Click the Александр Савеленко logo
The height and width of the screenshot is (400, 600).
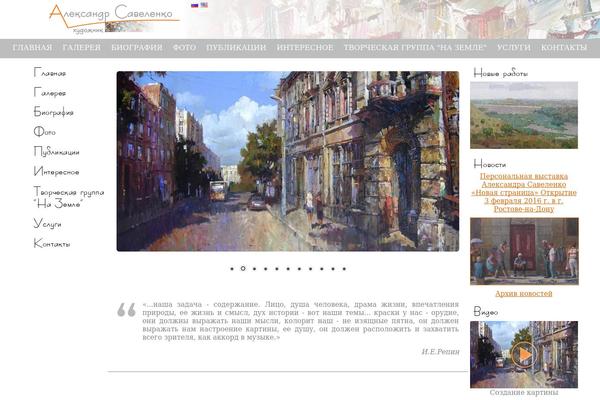114,18
